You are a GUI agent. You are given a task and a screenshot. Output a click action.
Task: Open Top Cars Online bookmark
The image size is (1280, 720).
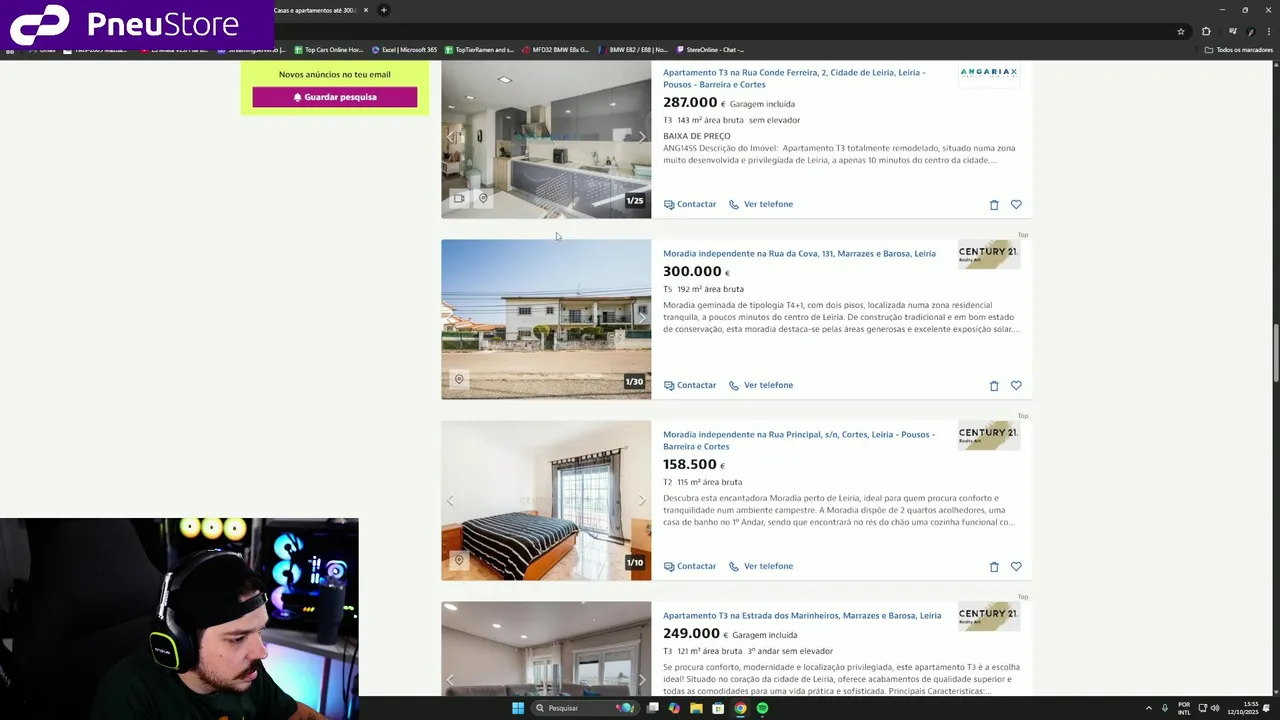(x=329, y=50)
